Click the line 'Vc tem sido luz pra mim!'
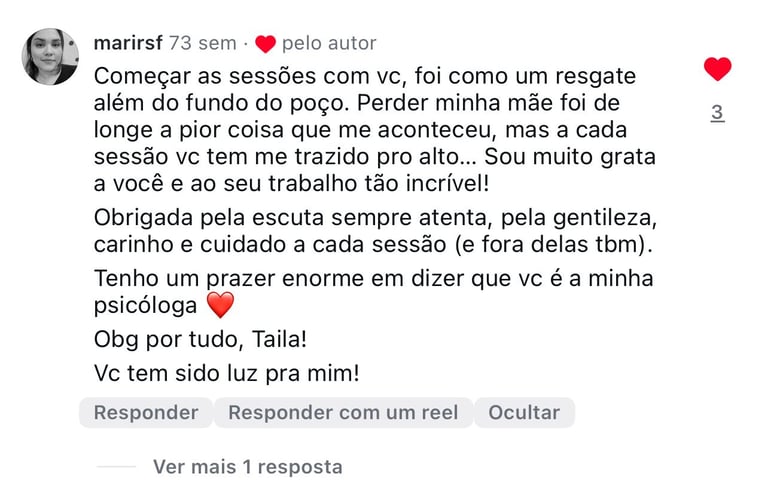 pos(226,373)
